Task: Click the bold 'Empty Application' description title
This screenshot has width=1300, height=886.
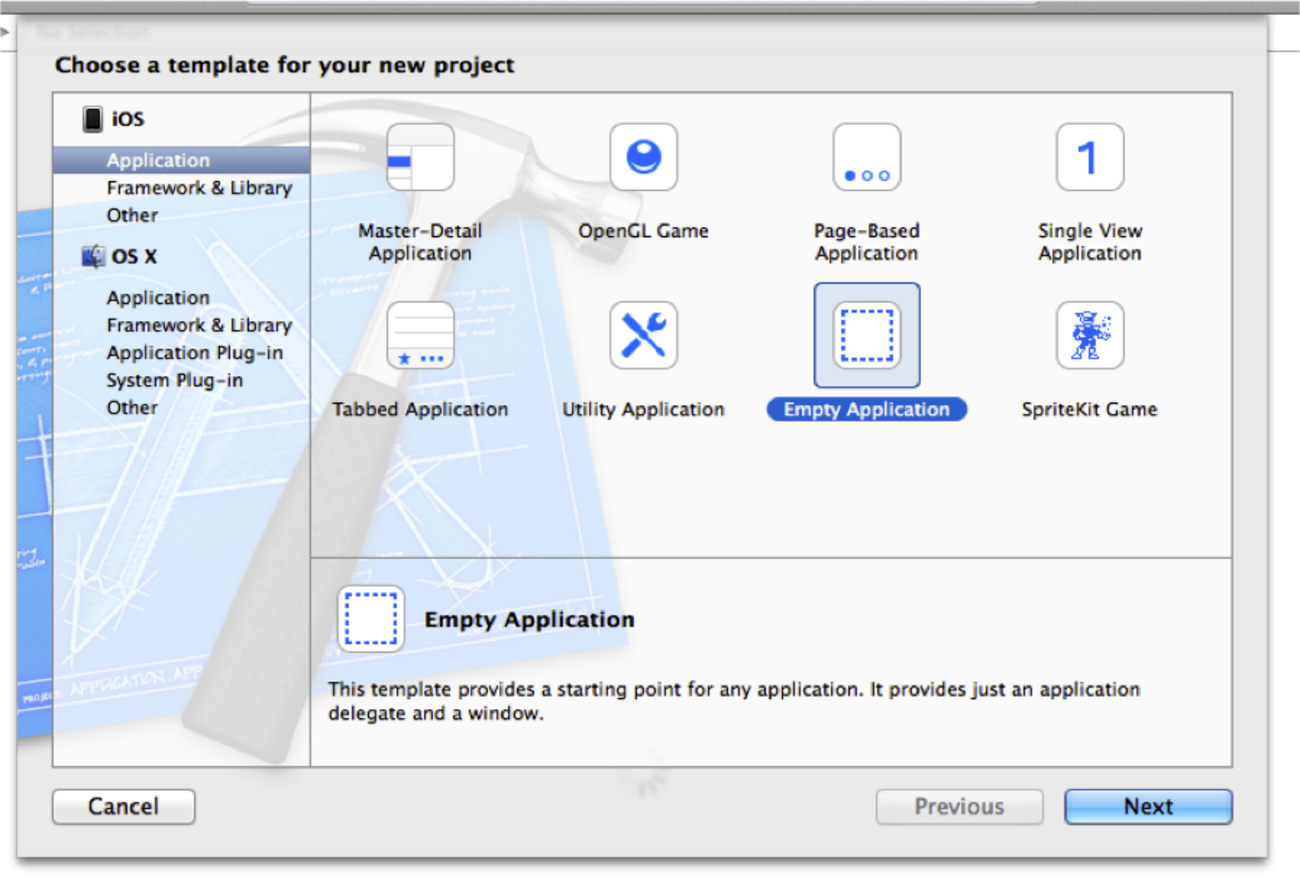Action: tap(529, 619)
